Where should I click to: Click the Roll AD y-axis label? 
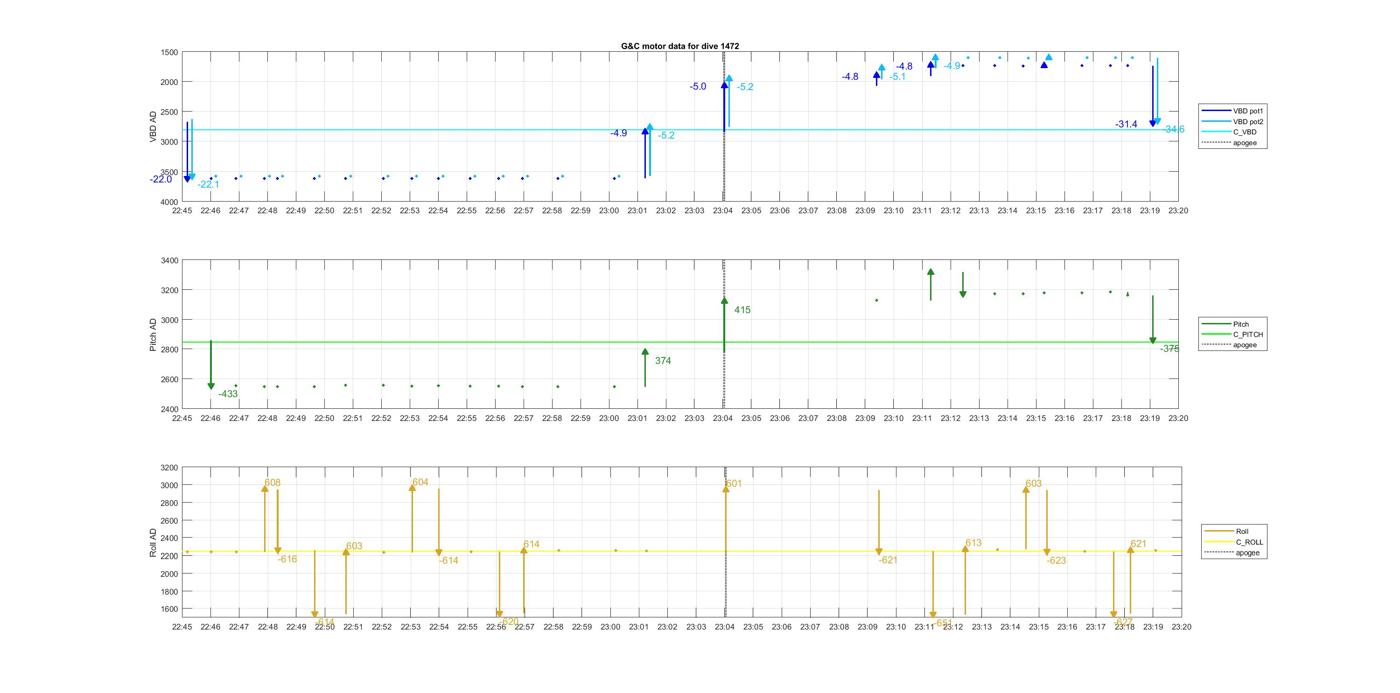point(154,542)
